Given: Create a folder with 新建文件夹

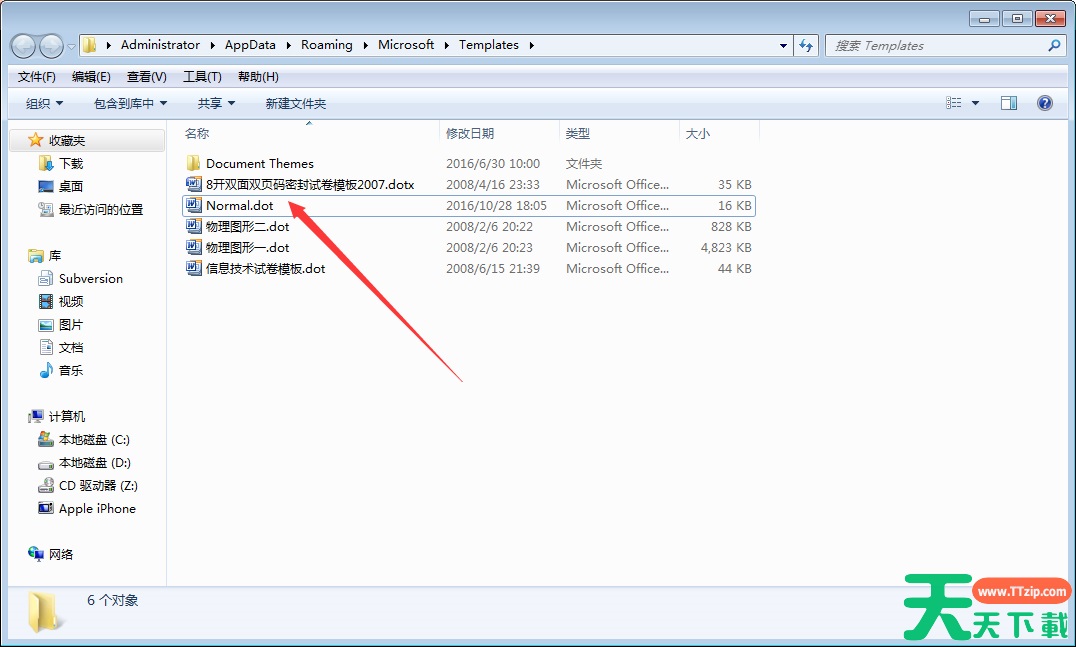Looking at the screenshot, I should point(296,104).
